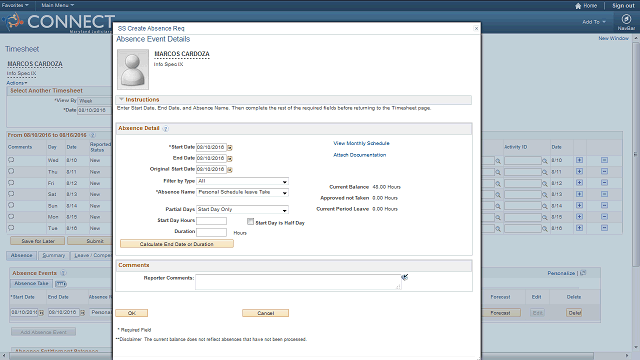Collapse the Instructions section
Image resolution: width=640 pixels, height=360 pixels.
pos(121,99)
